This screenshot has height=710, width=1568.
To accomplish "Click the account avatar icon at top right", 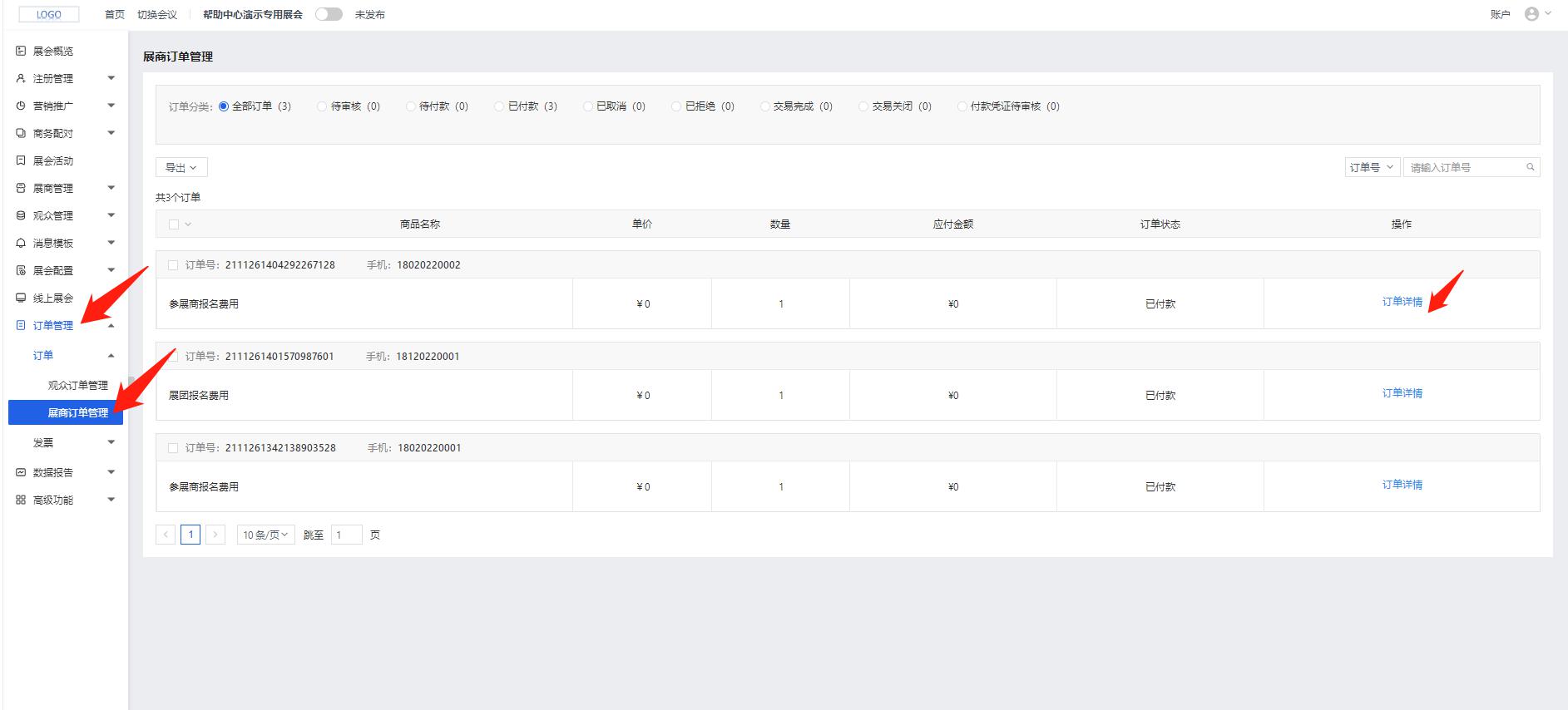I will 1531,14.
